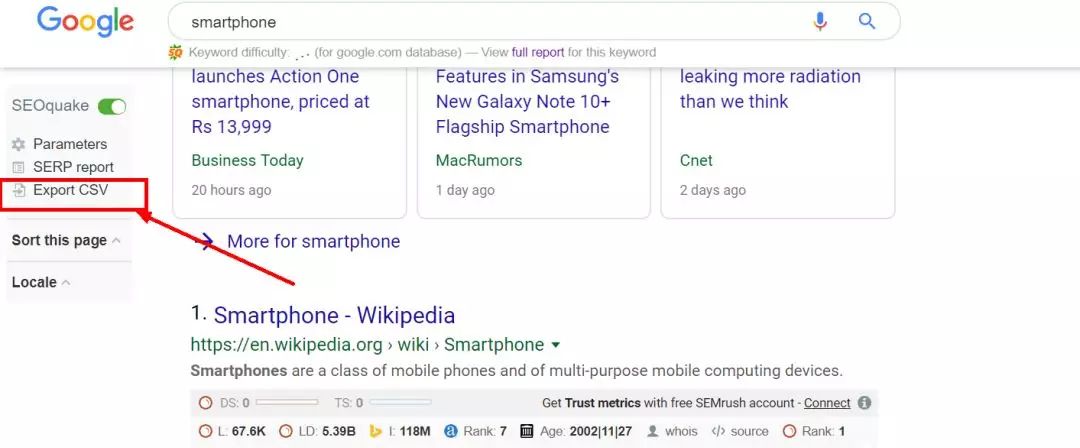
Task: Click the blue search magnifier icon
Action: [x=867, y=21]
